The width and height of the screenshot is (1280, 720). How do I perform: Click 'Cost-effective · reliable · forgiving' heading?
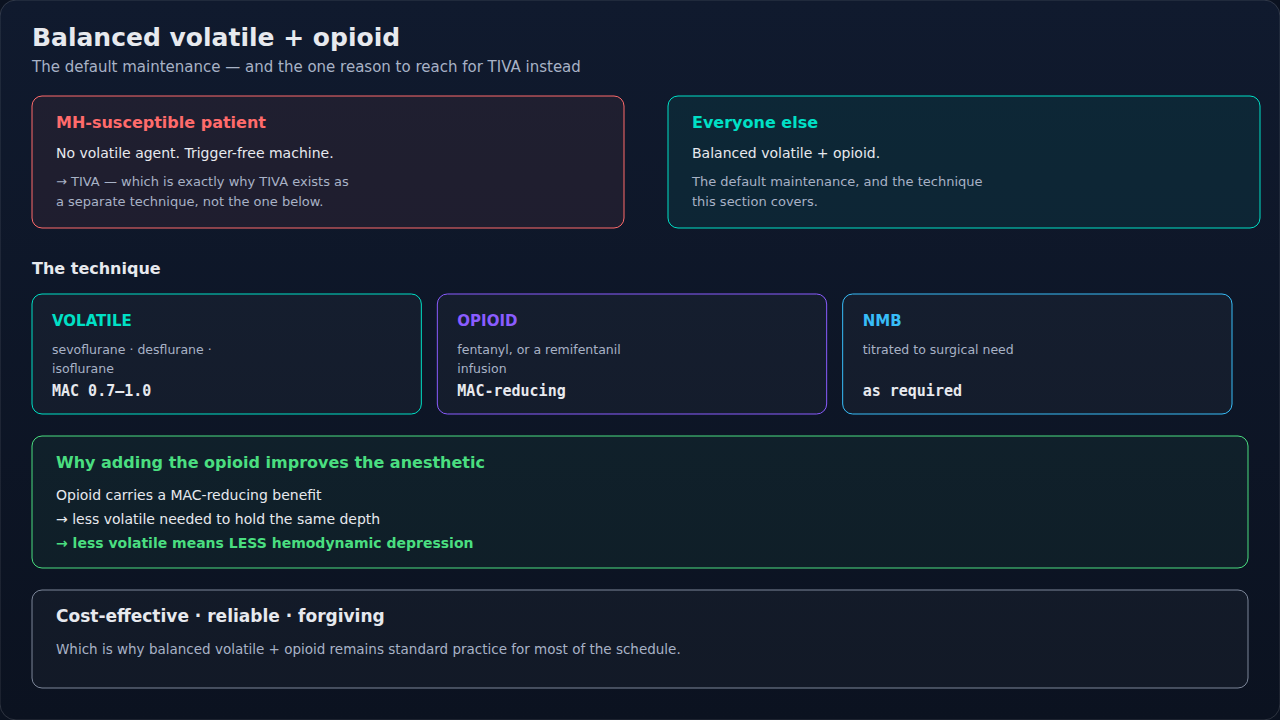[x=220, y=616]
